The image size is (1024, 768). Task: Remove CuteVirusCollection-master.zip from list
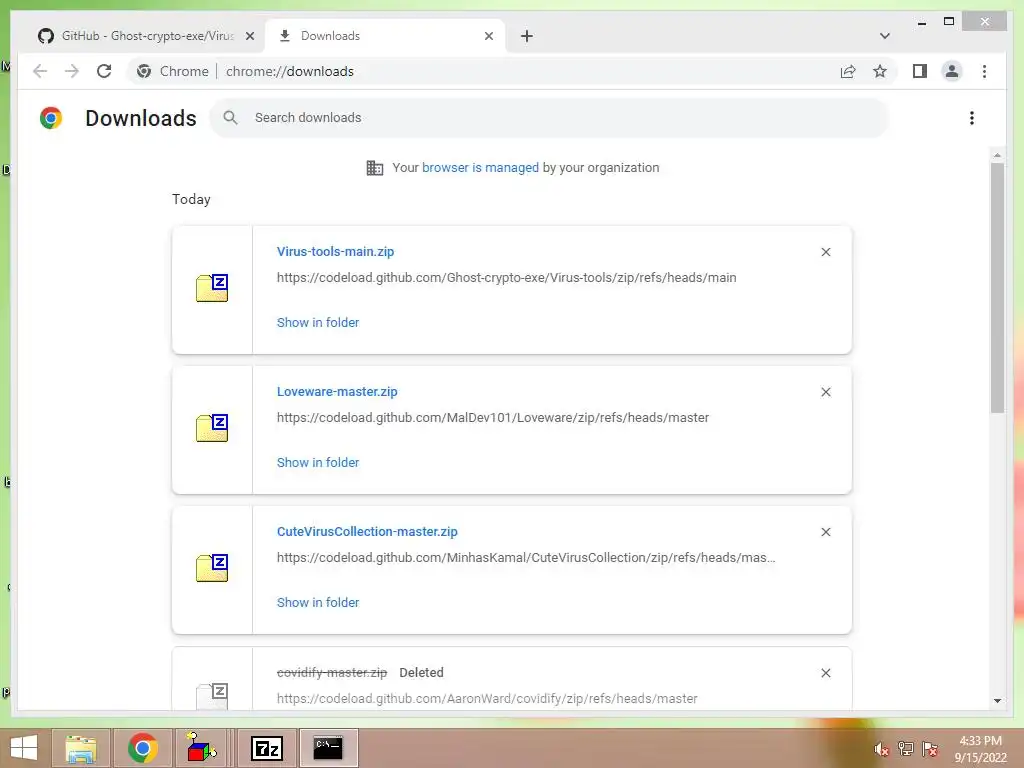click(x=825, y=532)
